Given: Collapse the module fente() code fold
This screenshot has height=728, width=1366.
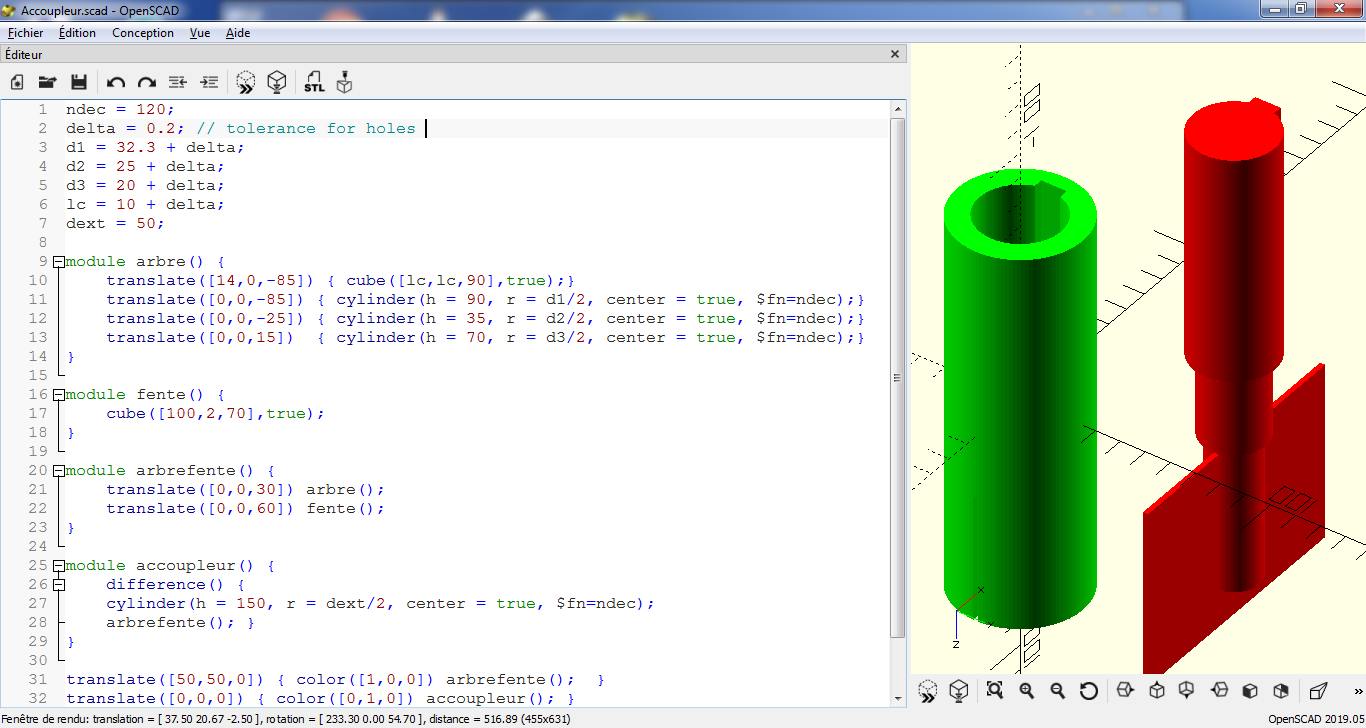Looking at the screenshot, I should click(x=59, y=394).
